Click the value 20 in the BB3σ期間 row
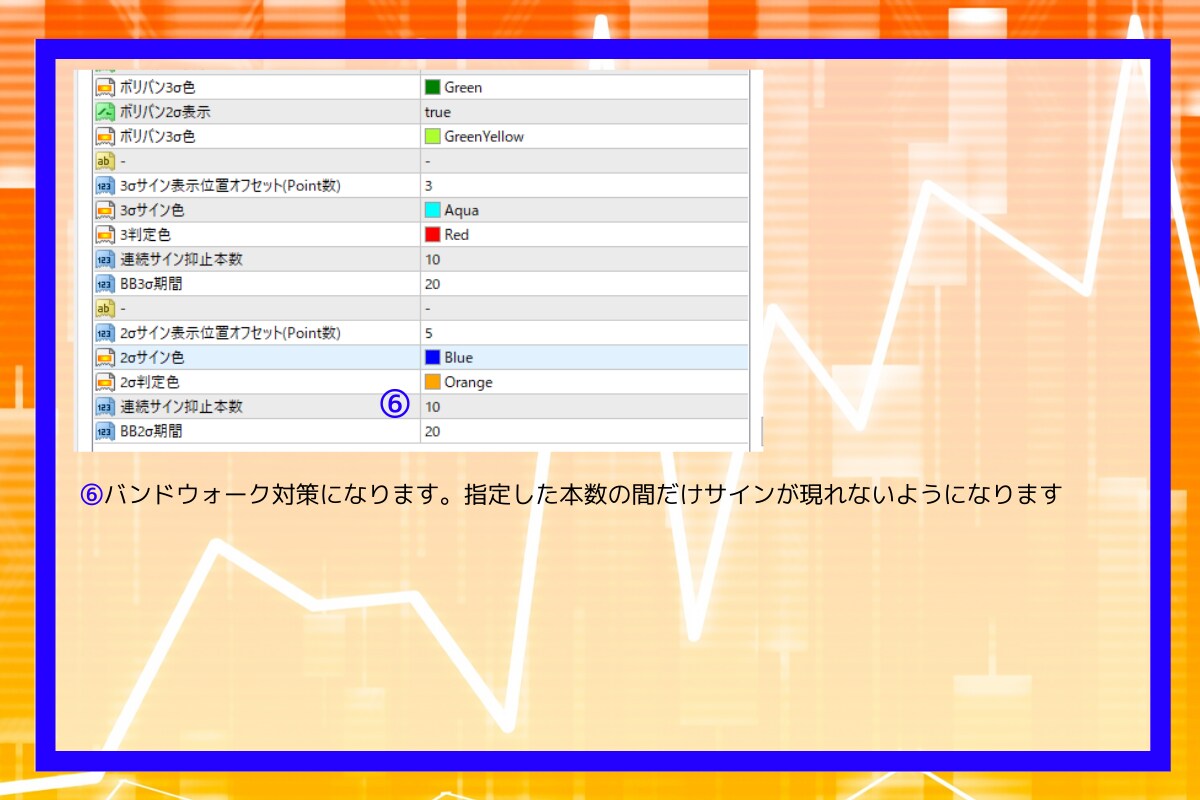The image size is (1200, 800). (432, 283)
